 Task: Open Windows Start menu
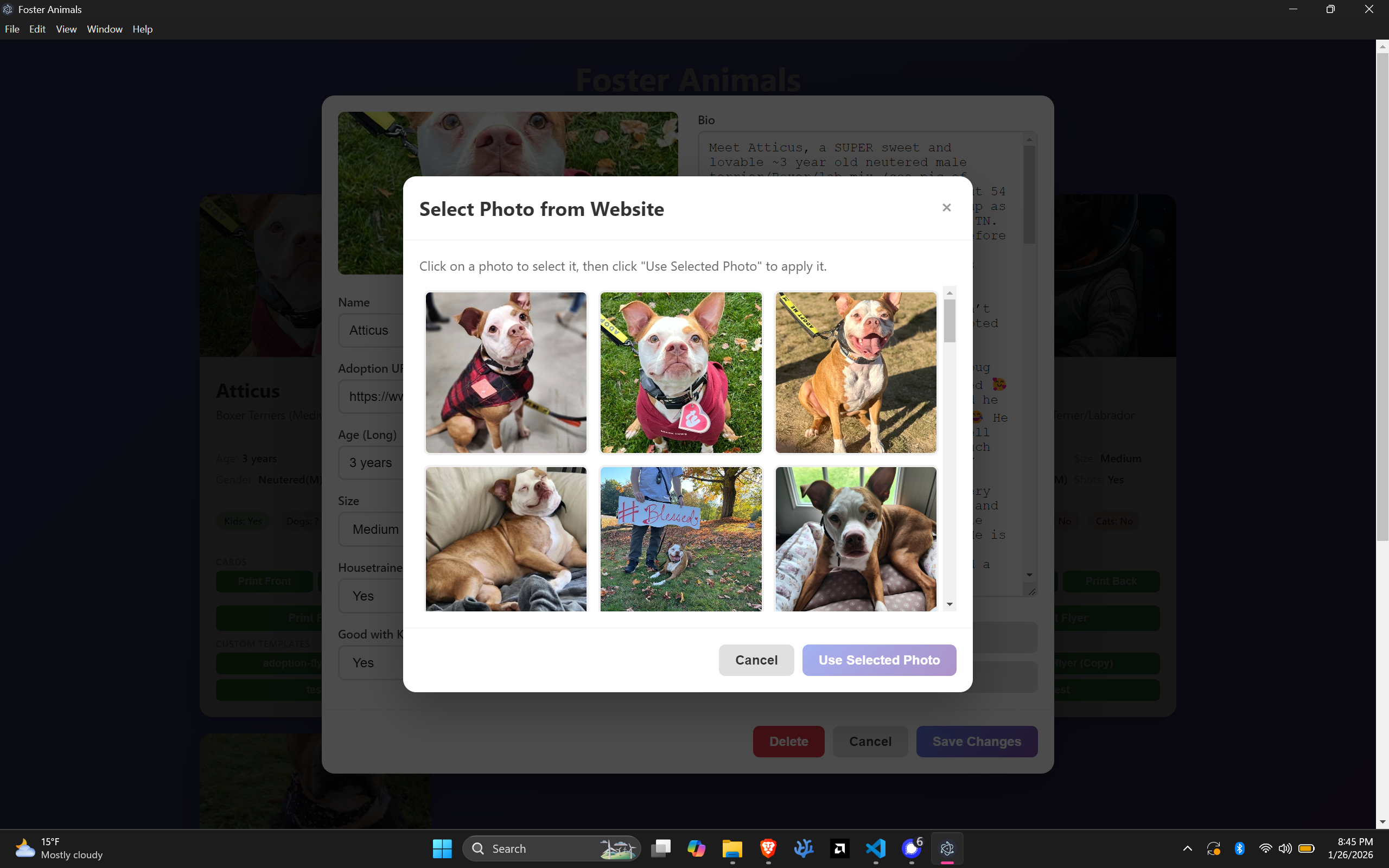tap(442, 848)
